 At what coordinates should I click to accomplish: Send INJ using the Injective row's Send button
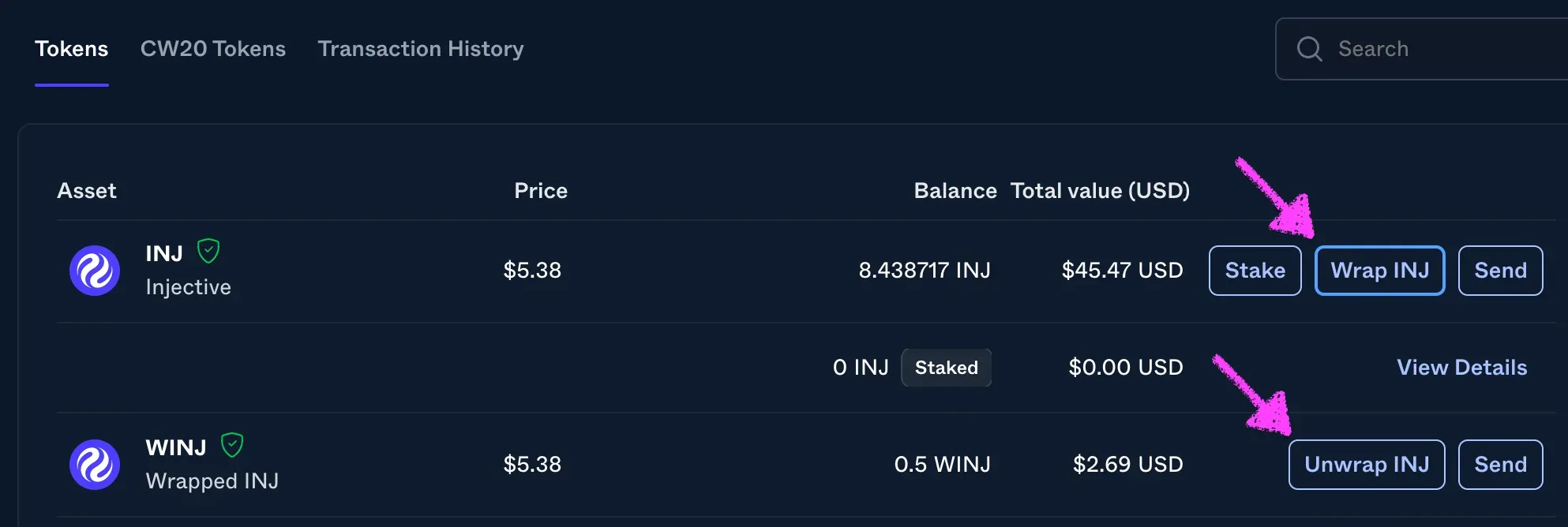point(1500,271)
